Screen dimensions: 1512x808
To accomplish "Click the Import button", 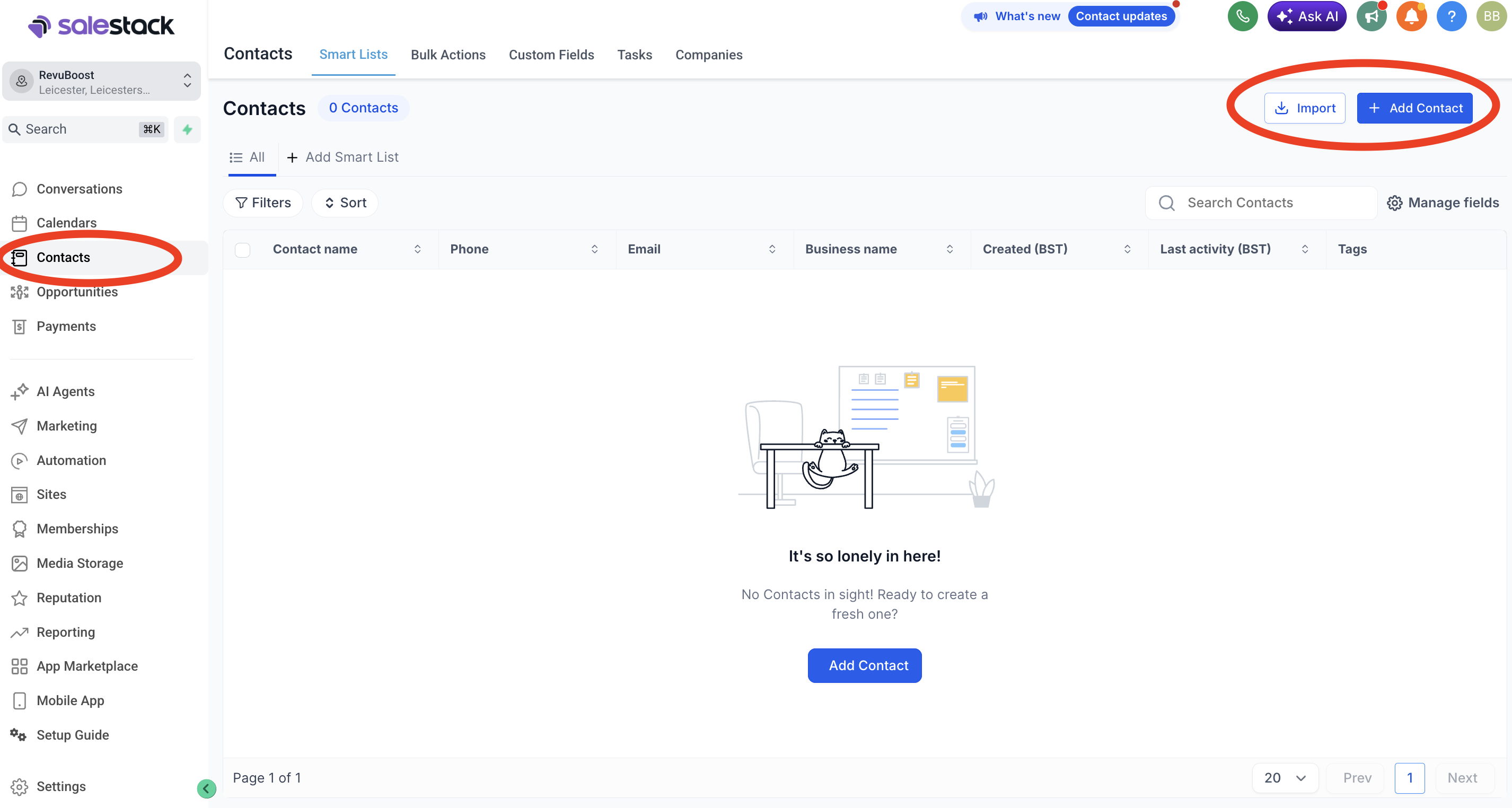I will click(1304, 108).
